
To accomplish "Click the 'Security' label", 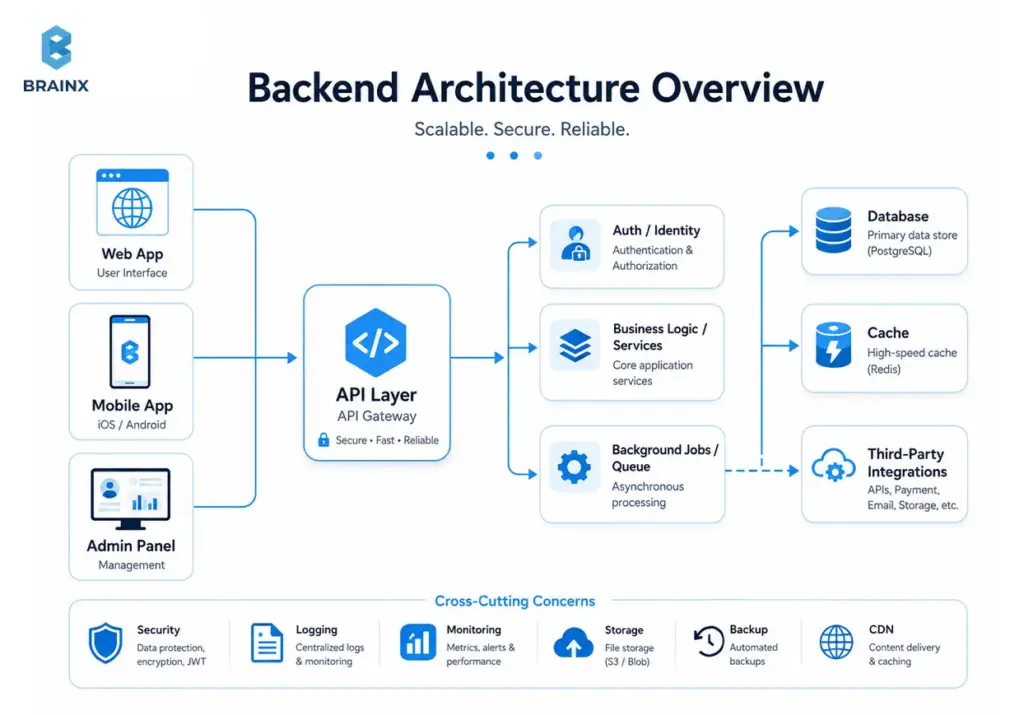I will coord(158,630).
